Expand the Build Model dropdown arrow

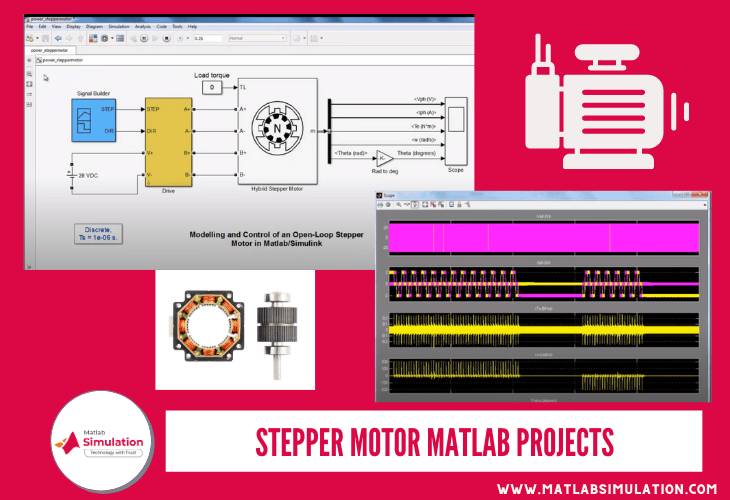pos(322,38)
